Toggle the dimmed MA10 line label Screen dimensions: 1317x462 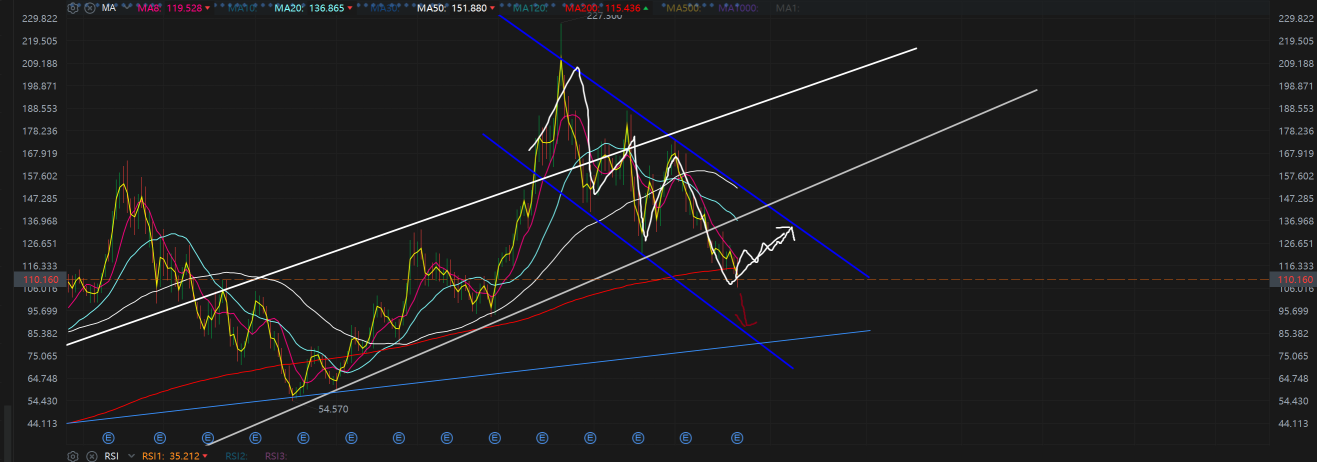tap(242, 8)
